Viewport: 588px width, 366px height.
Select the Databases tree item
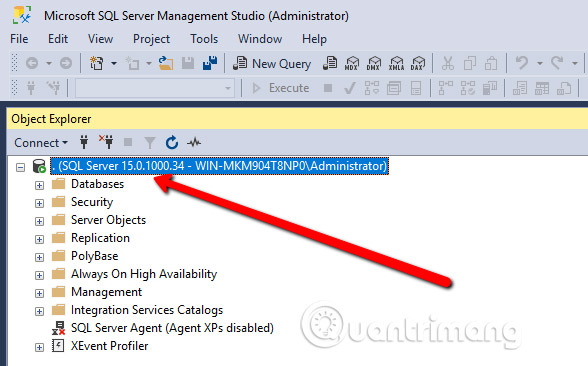point(98,184)
